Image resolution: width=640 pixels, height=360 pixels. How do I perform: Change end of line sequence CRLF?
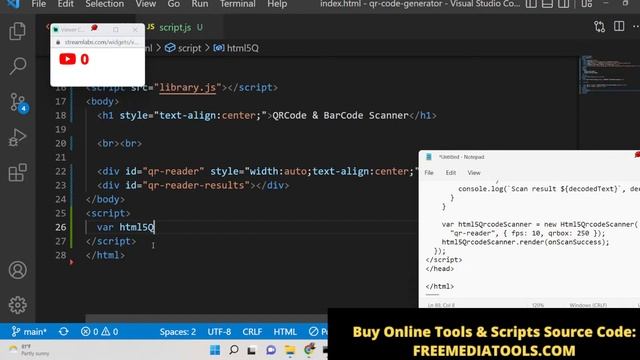(x=252, y=332)
